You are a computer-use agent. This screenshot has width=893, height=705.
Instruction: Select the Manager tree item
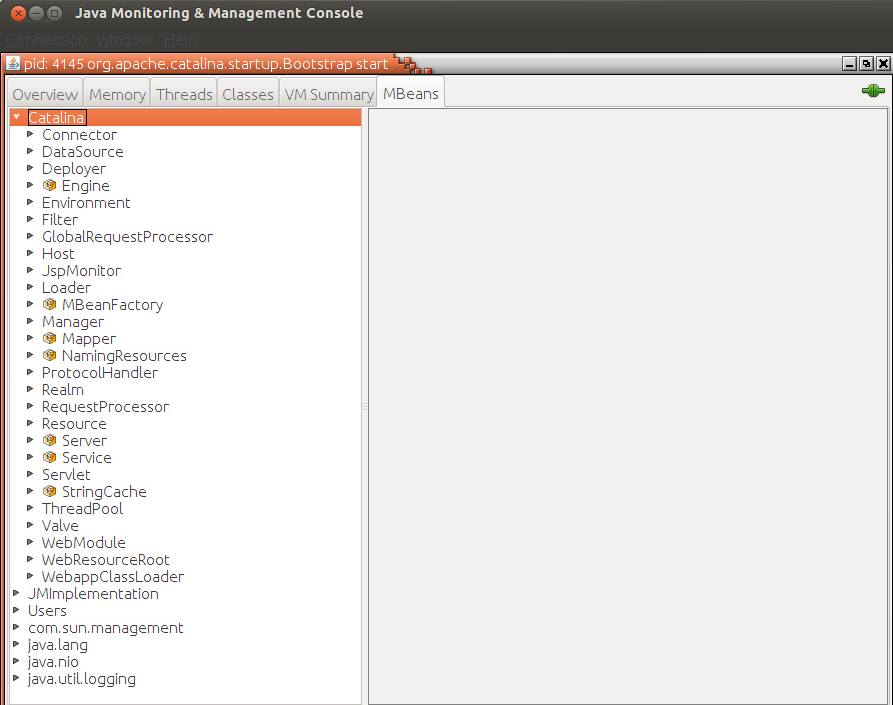[73, 322]
